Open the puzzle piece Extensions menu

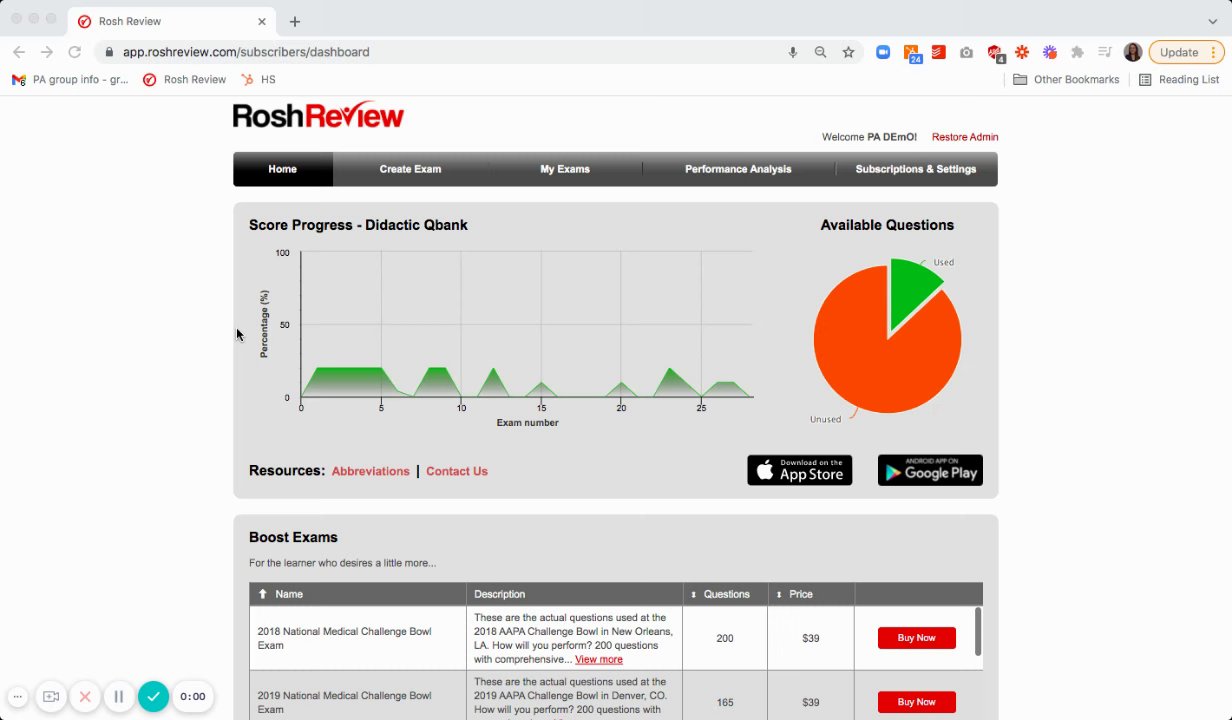coord(1077,52)
